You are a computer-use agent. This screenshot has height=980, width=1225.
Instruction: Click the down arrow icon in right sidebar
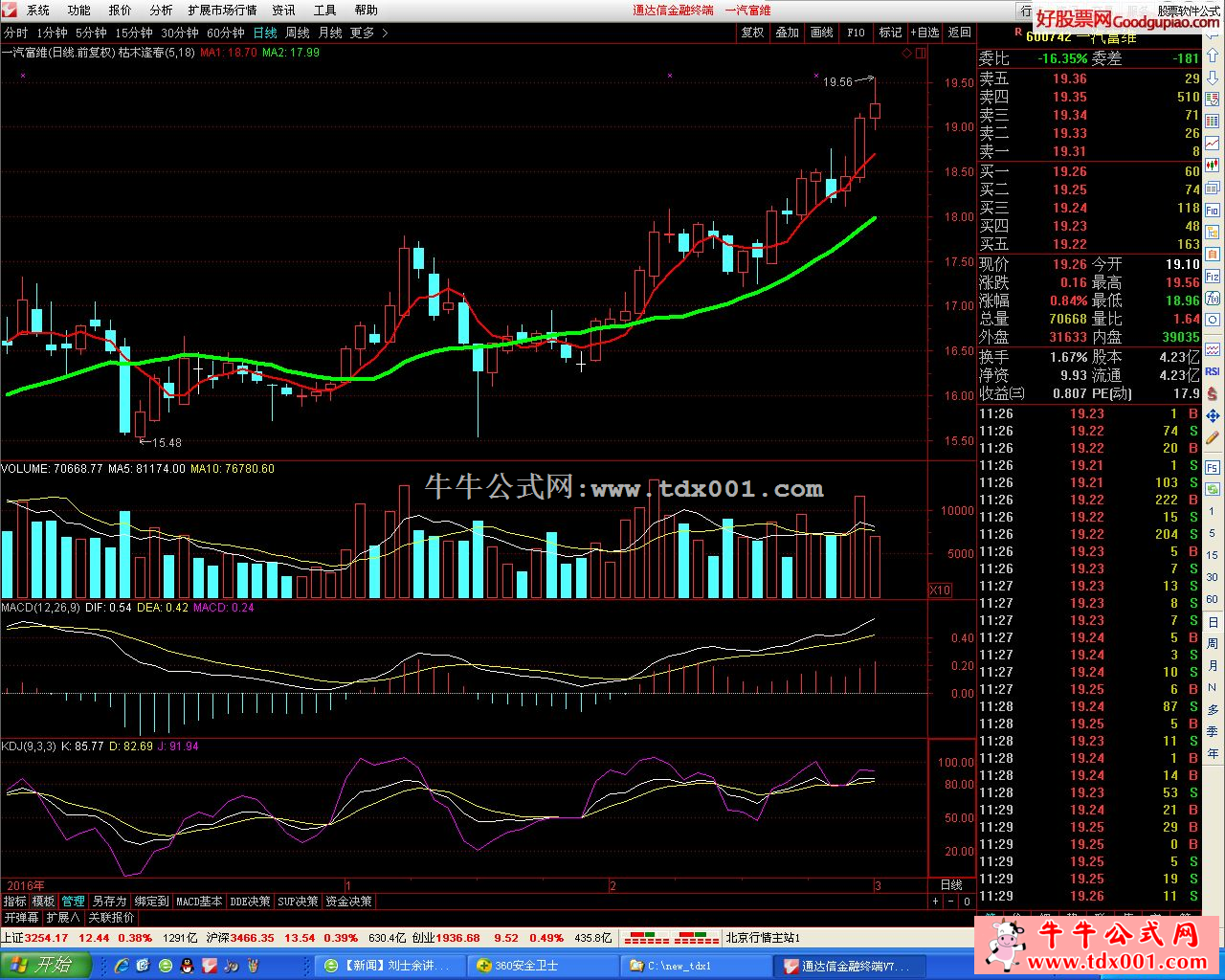pyautogui.click(x=1213, y=78)
